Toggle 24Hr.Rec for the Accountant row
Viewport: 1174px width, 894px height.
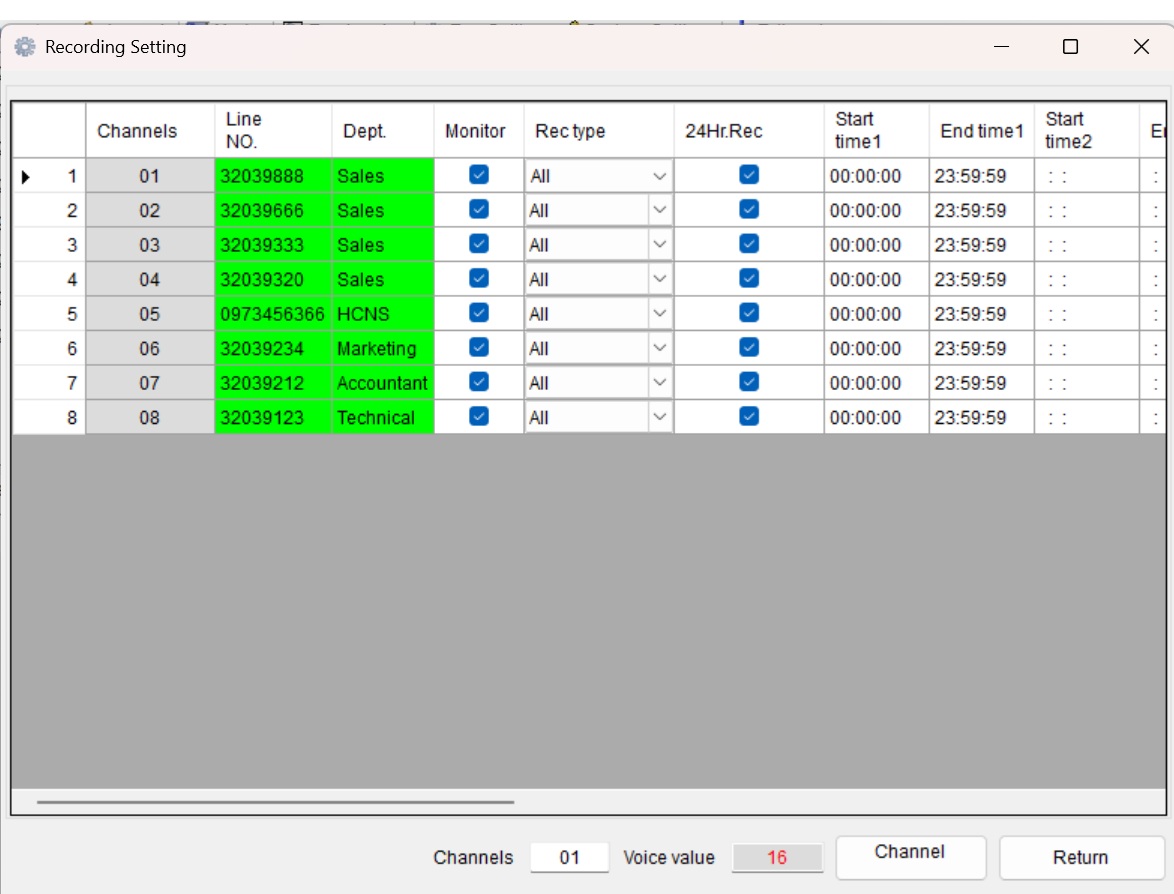click(x=750, y=382)
